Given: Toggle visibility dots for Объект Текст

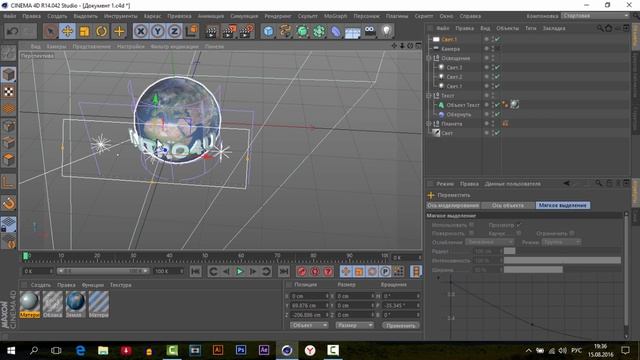Looking at the screenshot, I should click(492, 105).
